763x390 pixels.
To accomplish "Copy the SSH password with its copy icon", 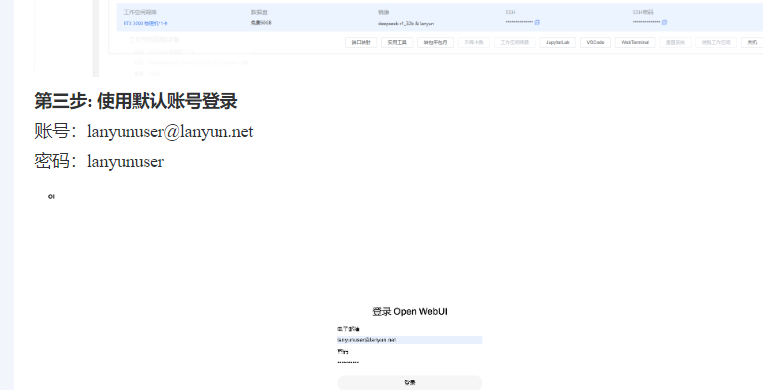I will pyautogui.click(x=665, y=22).
